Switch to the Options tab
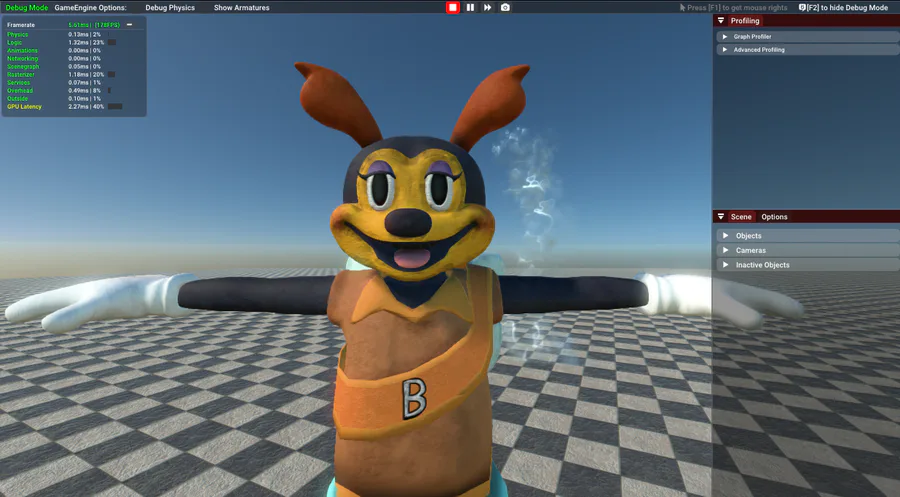900x497 pixels. click(774, 216)
